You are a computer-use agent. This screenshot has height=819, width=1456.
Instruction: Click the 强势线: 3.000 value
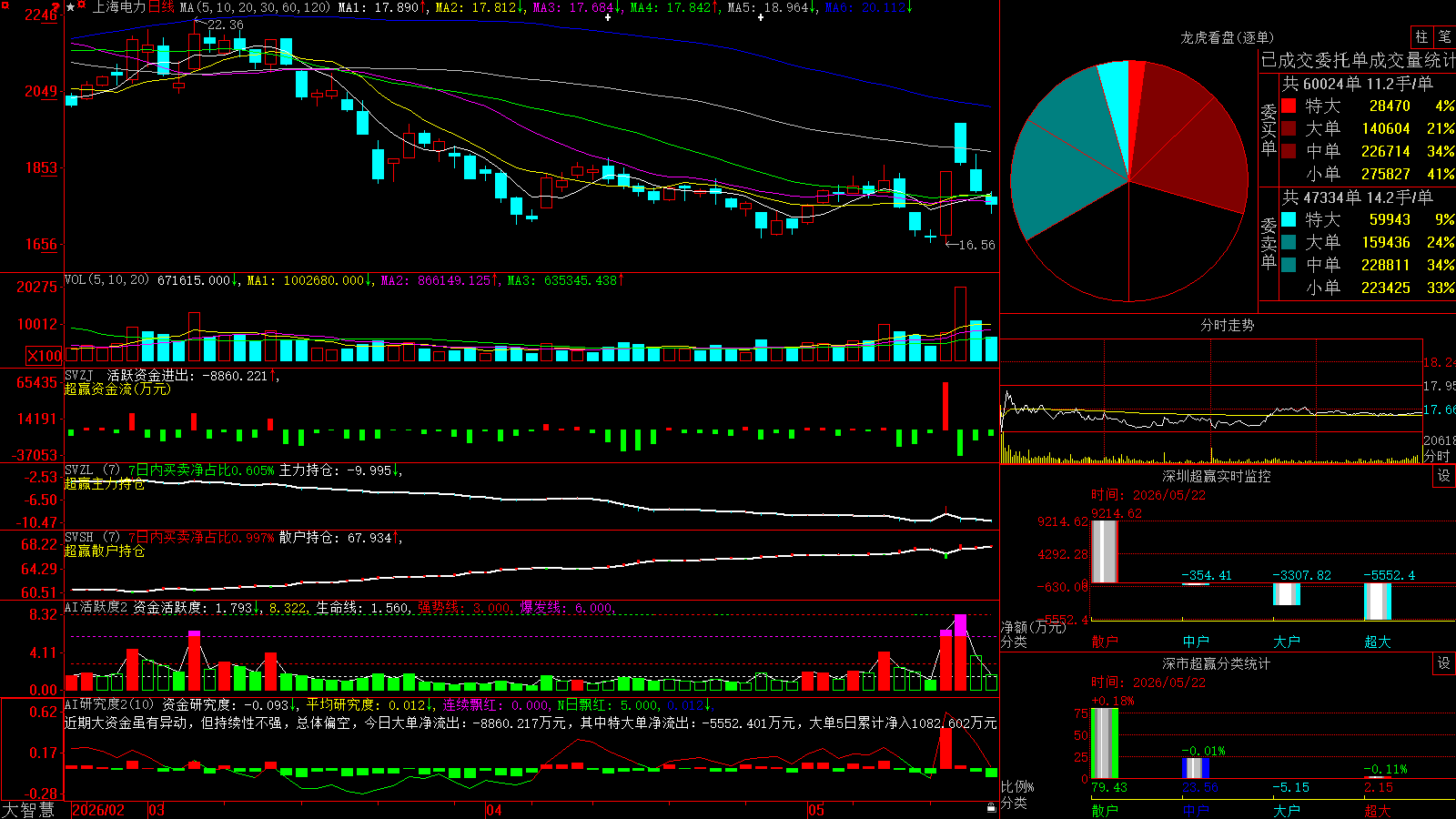point(464,608)
